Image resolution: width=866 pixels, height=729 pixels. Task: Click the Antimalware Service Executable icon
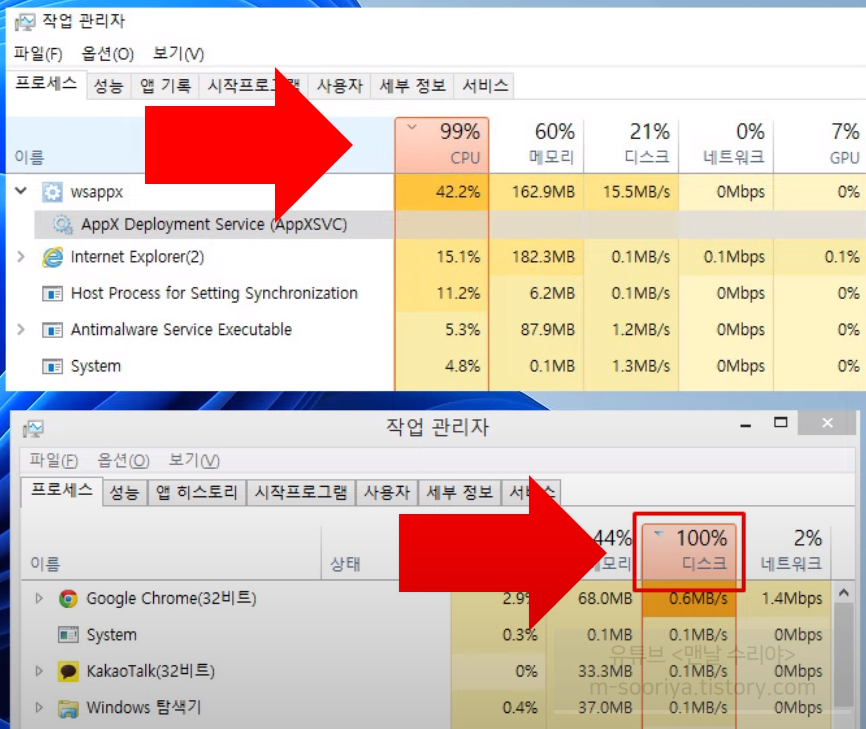pyautogui.click(x=52, y=330)
